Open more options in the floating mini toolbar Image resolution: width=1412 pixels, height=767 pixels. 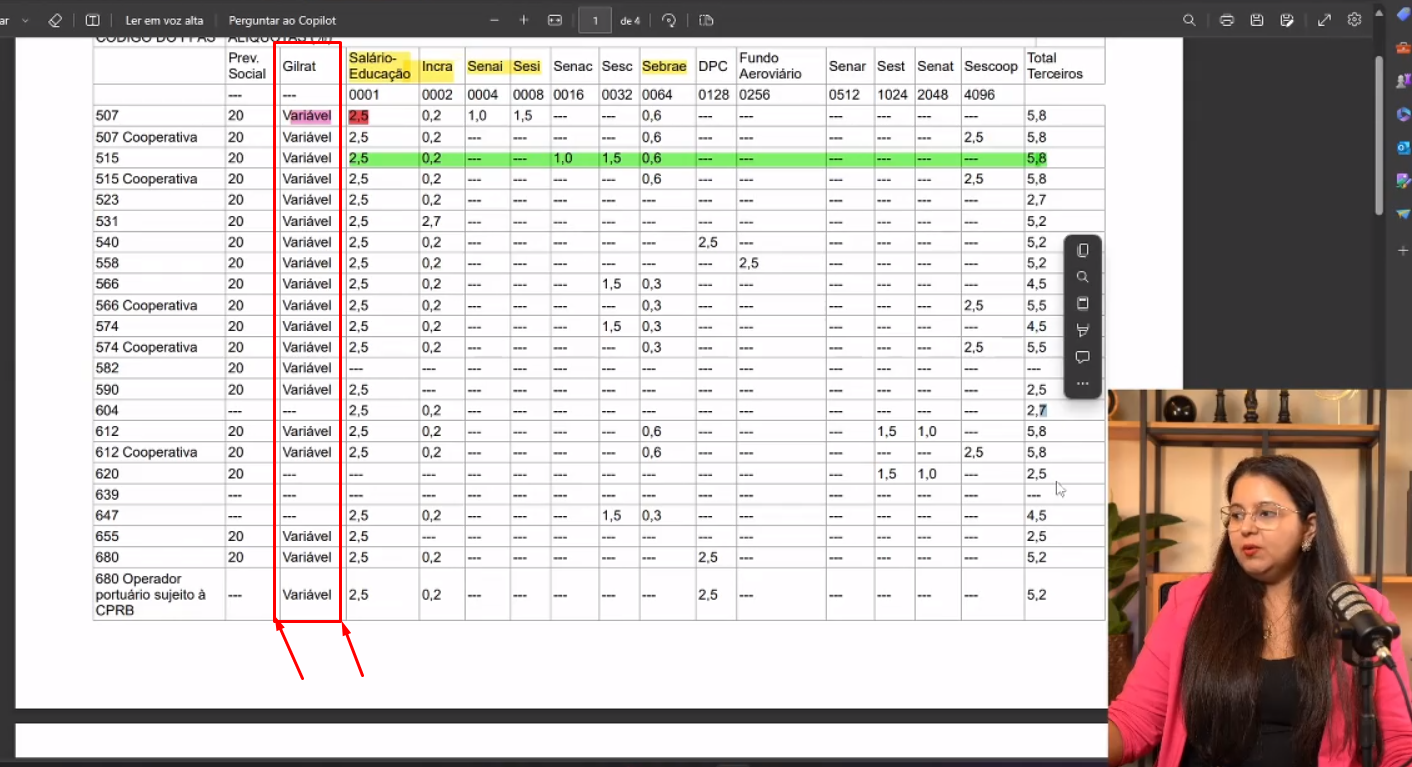(1082, 383)
